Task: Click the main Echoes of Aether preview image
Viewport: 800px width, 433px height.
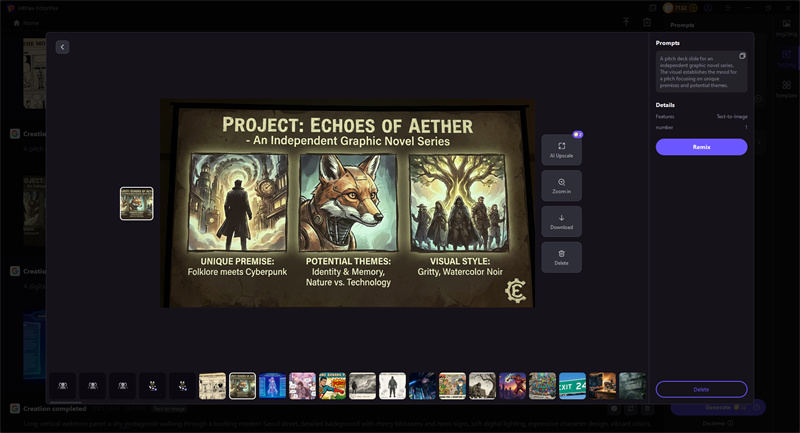Action: (x=347, y=203)
